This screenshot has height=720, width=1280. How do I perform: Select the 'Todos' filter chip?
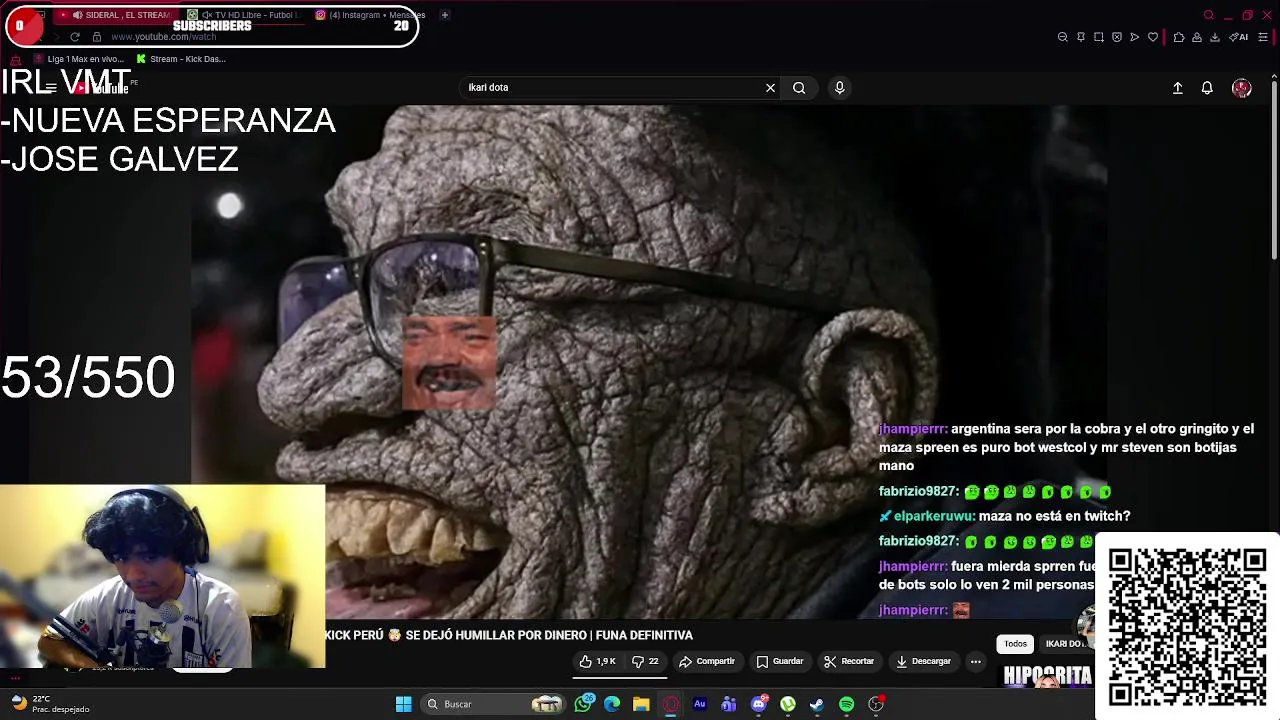[x=1015, y=644]
